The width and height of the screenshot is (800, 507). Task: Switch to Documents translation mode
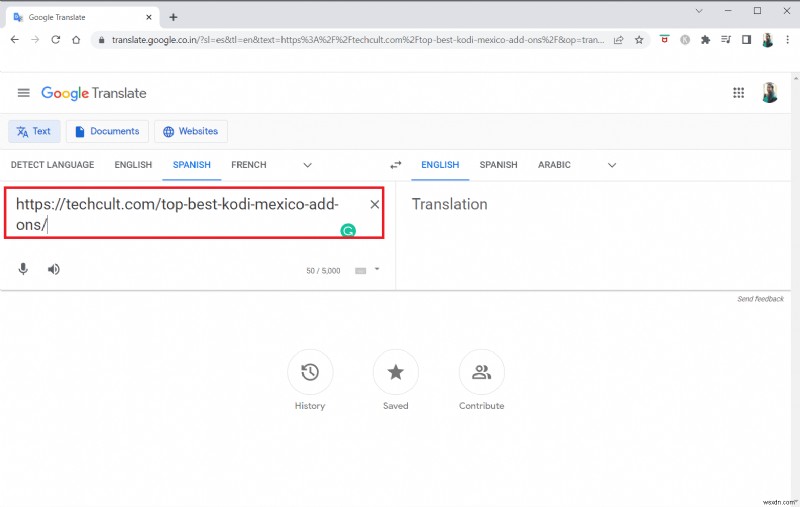tap(107, 132)
